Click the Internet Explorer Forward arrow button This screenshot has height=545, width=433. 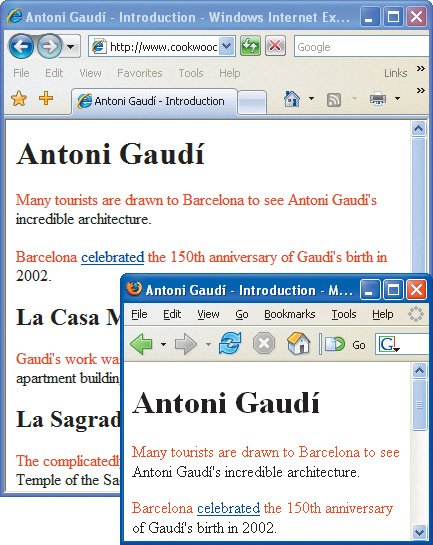(x=49, y=46)
